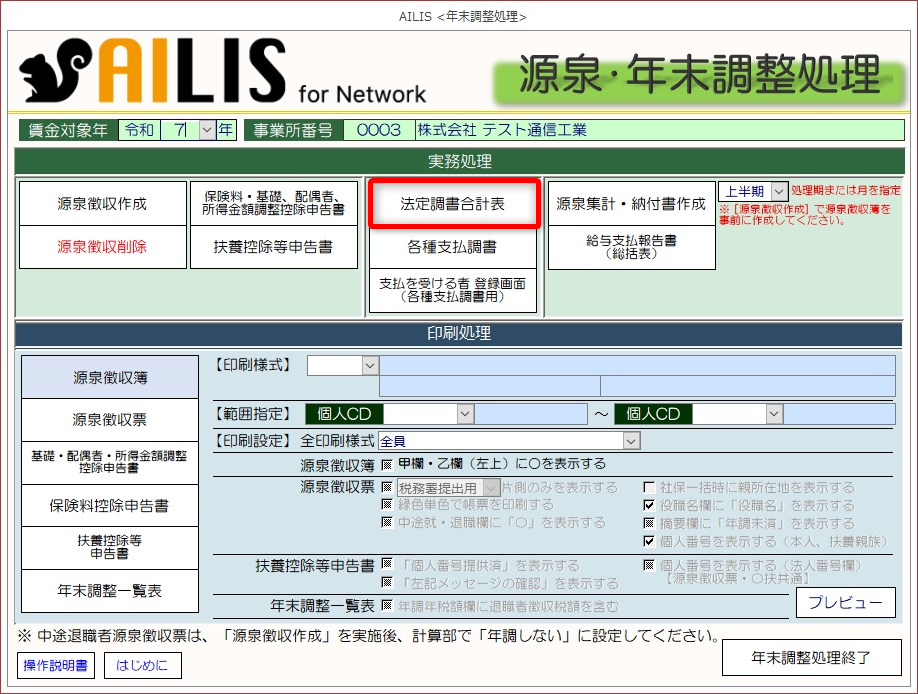Click the red 源泉徴収削除 button

pyautogui.click(x=102, y=246)
